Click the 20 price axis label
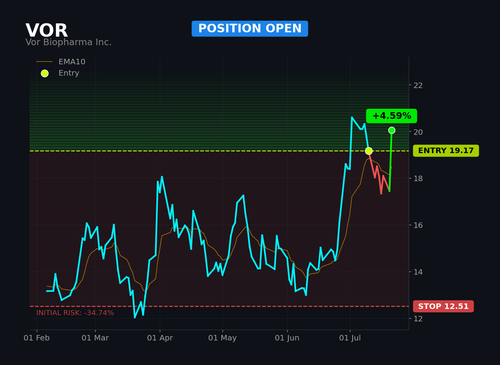The image size is (500, 365). point(418,132)
